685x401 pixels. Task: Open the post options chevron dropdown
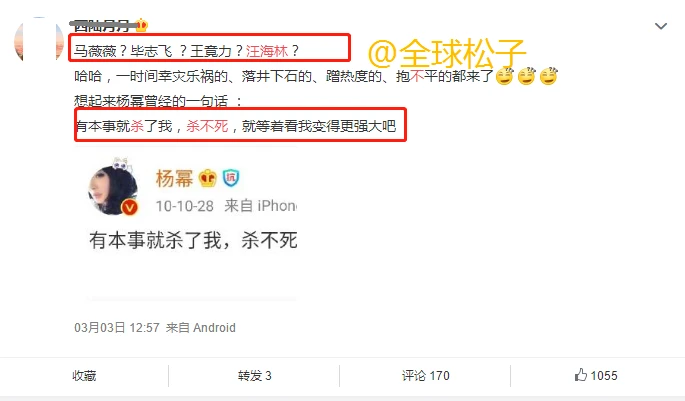pyautogui.click(x=661, y=26)
